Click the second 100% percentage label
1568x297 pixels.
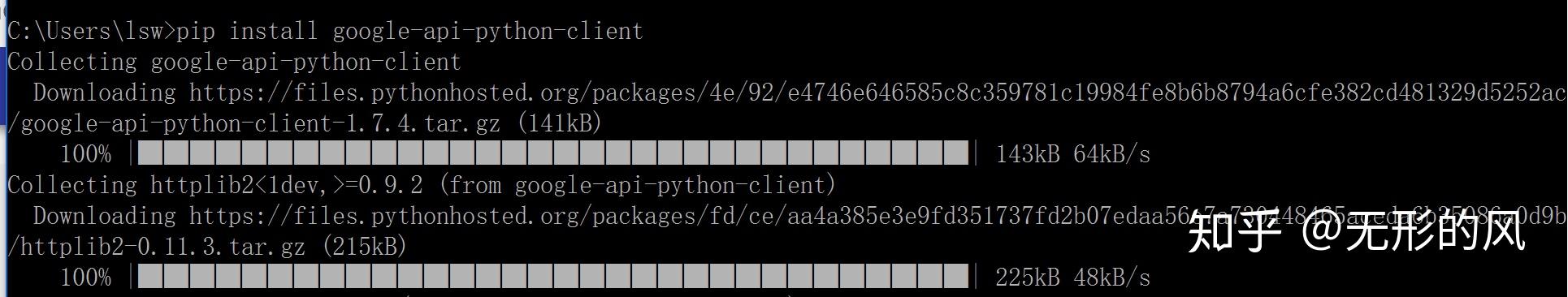[85, 277]
